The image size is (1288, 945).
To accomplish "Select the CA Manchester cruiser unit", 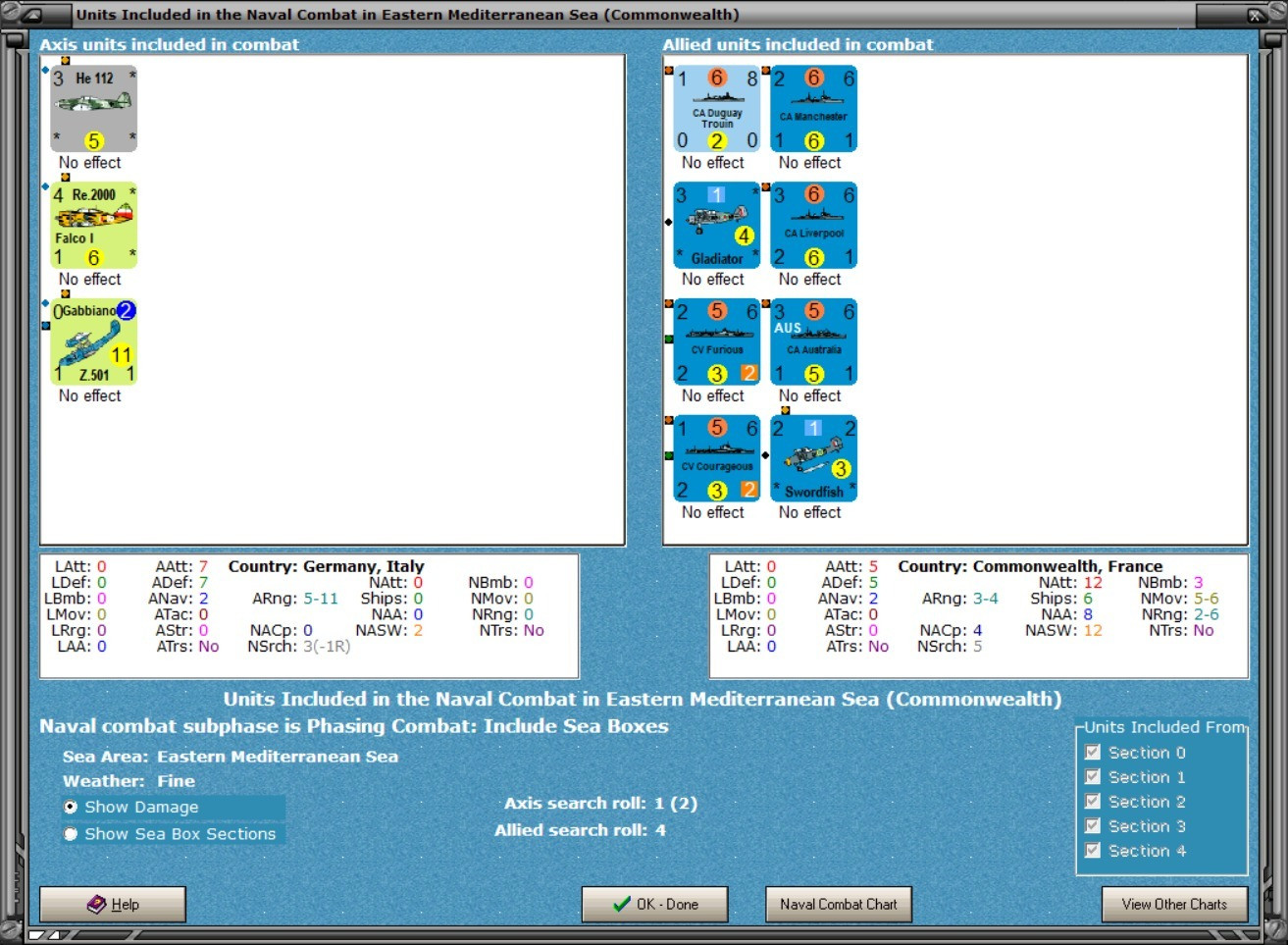I will [x=814, y=109].
